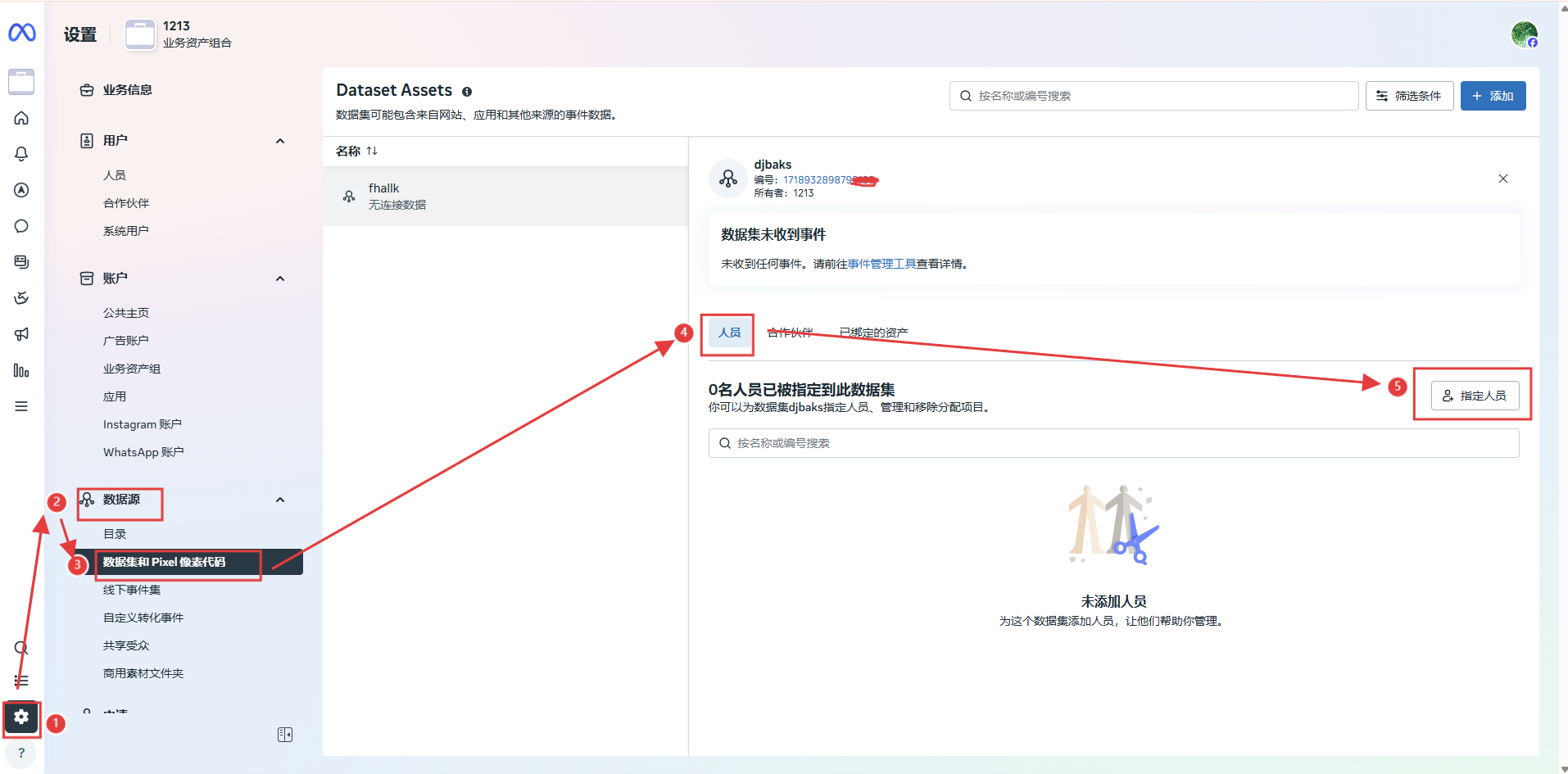This screenshot has width=1568, height=774.
Task: Open the content pages icon in left rail
Action: [x=21, y=262]
